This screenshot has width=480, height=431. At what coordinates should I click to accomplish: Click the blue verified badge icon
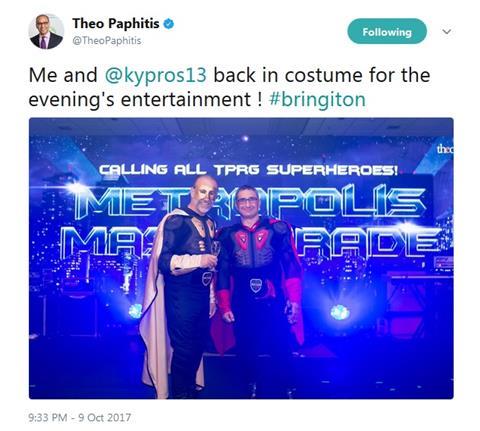pos(169,24)
